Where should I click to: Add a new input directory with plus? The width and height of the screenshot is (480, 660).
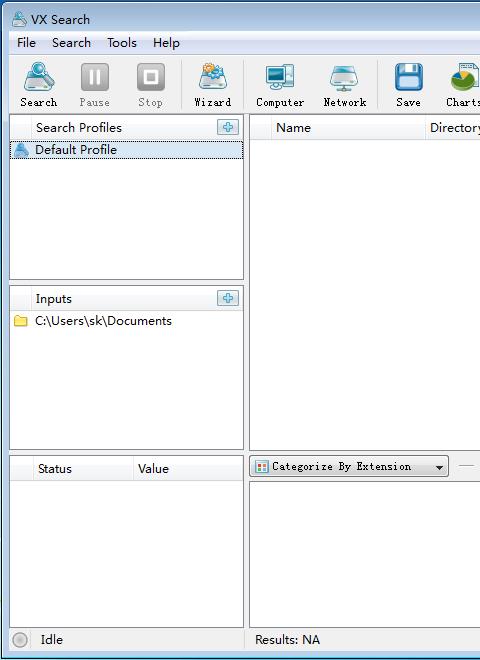click(x=228, y=298)
